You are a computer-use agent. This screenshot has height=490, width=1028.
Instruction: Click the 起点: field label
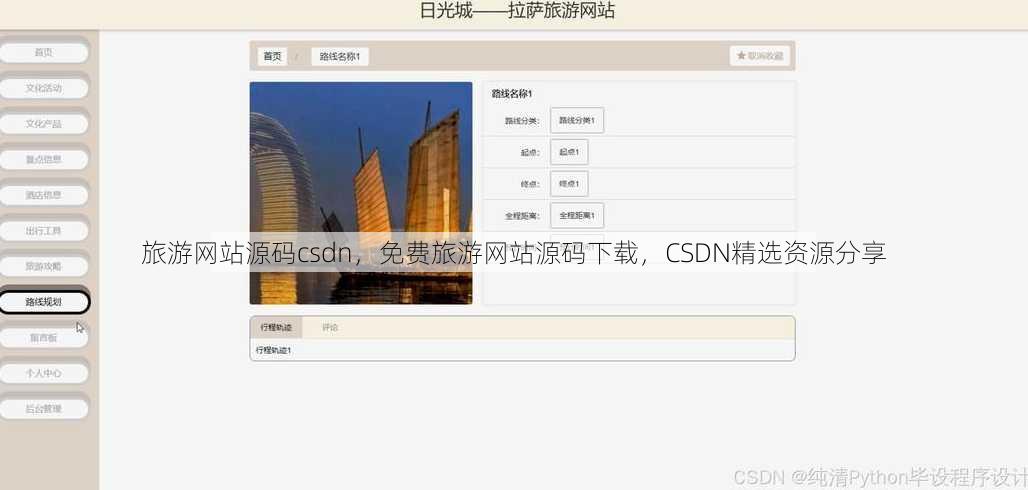(530, 152)
